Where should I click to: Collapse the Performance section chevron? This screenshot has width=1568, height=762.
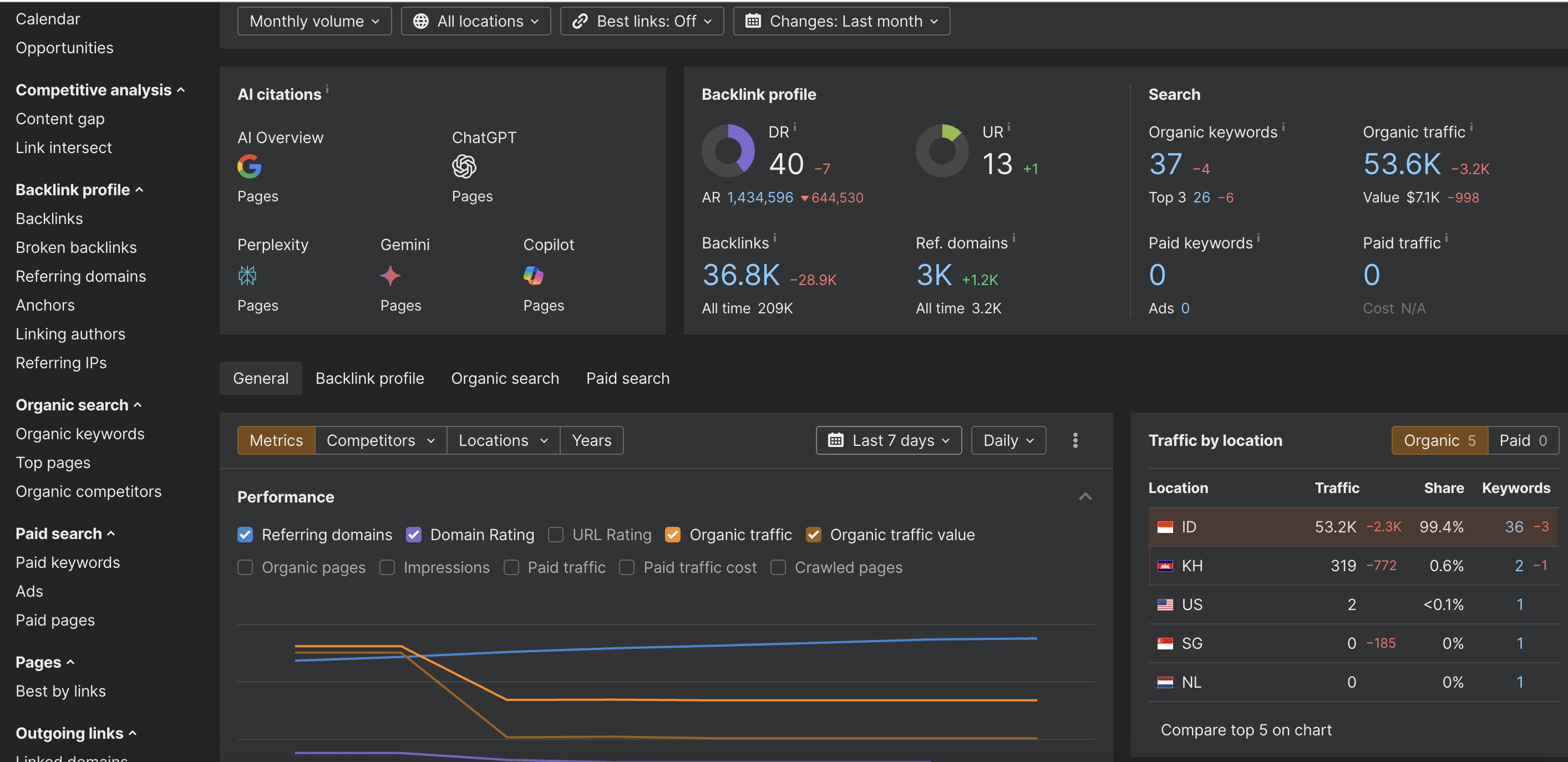pyautogui.click(x=1085, y=497)
